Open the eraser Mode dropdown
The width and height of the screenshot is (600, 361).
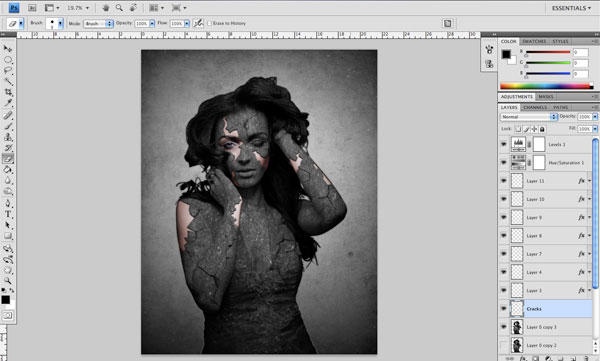click(x=98, y=24)
